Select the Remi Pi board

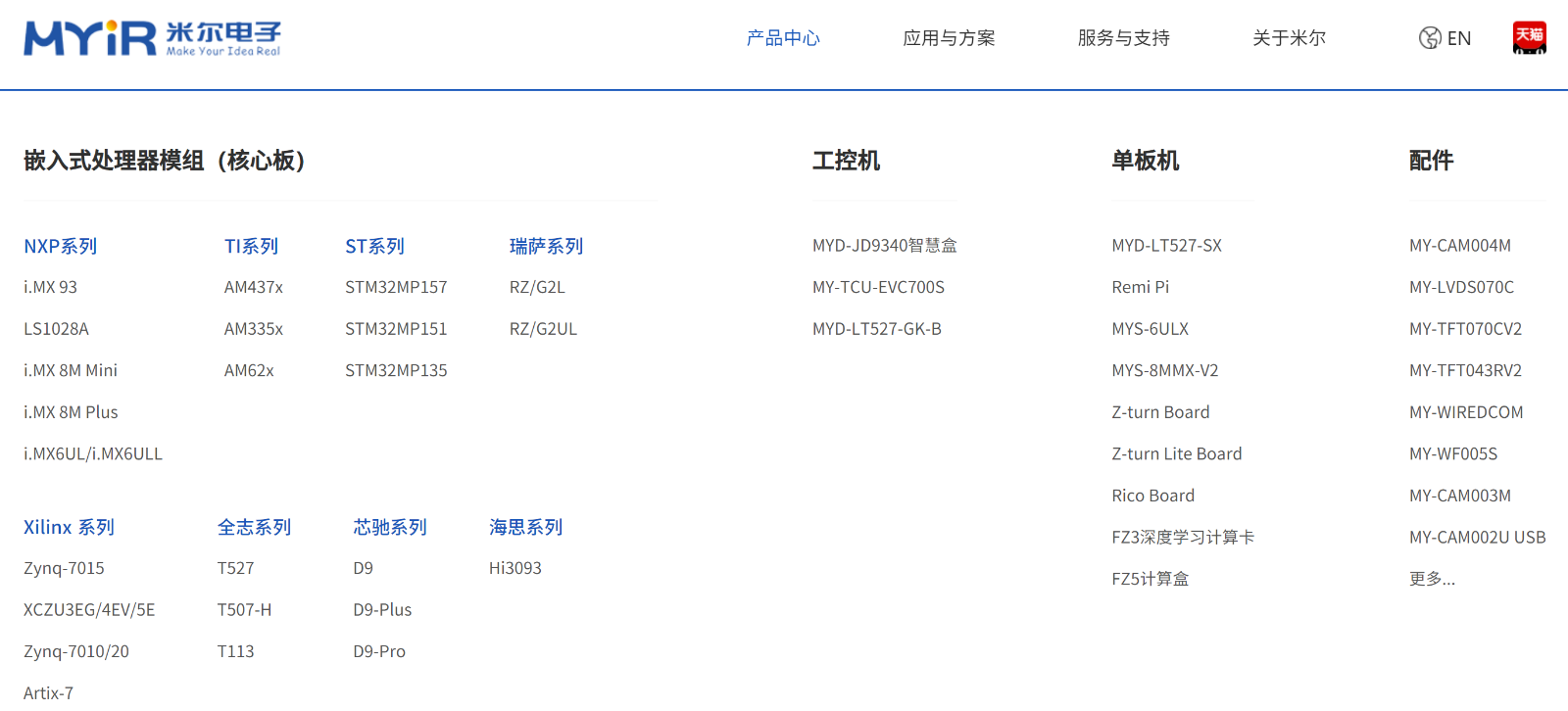pos(1140,287)
